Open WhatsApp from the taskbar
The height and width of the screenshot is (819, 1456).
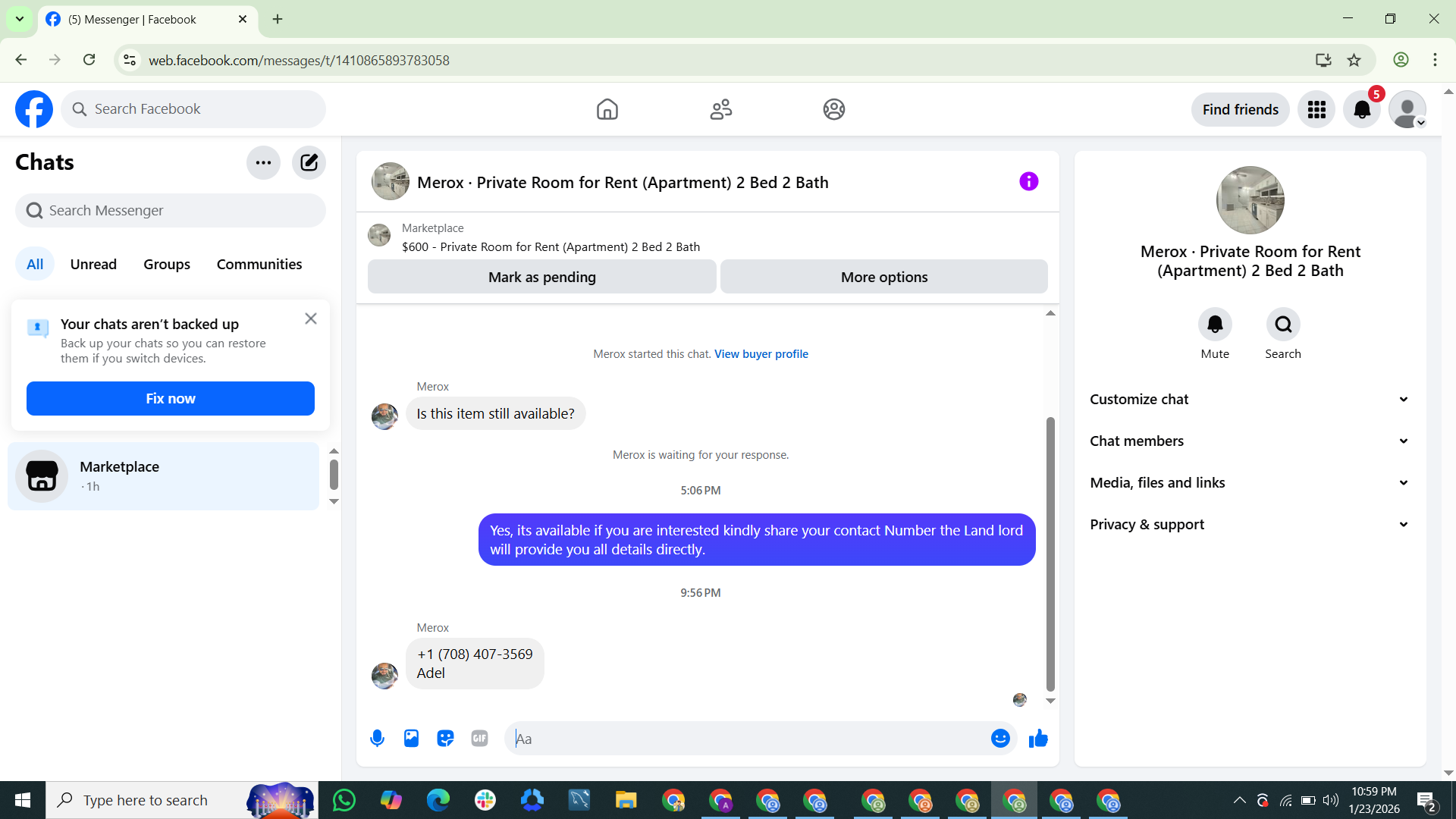pos(344,800)
